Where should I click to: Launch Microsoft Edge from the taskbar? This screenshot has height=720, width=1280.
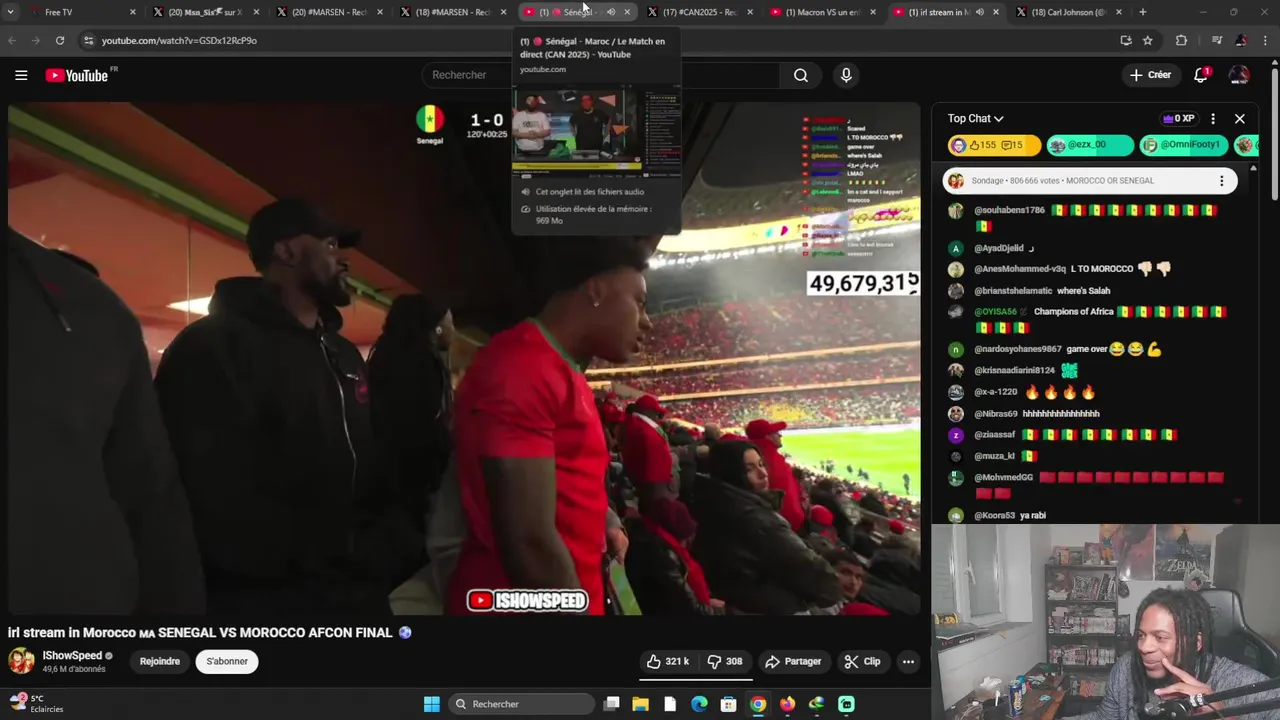tap(699, 704)
